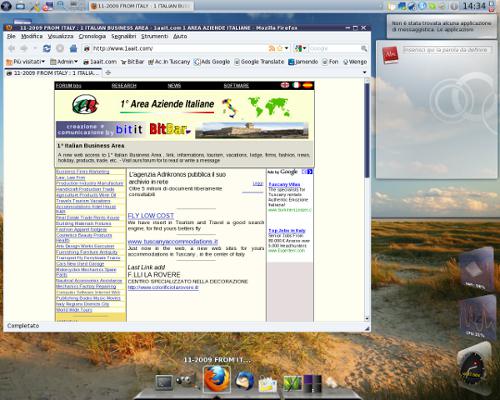Stop page loading with the stop icon

[60, 49]
